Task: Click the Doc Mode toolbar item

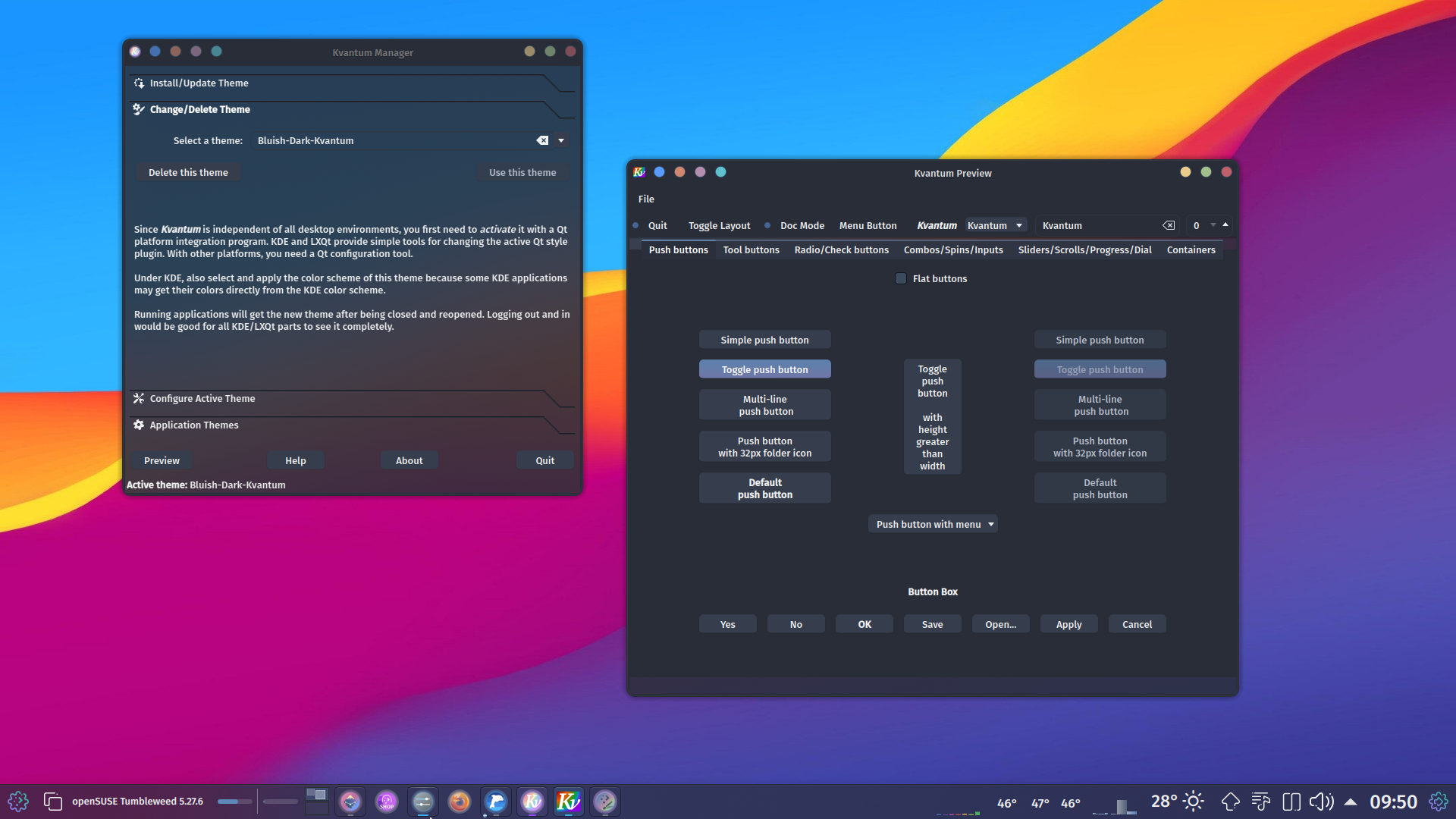Action: [x=802, y=225]
